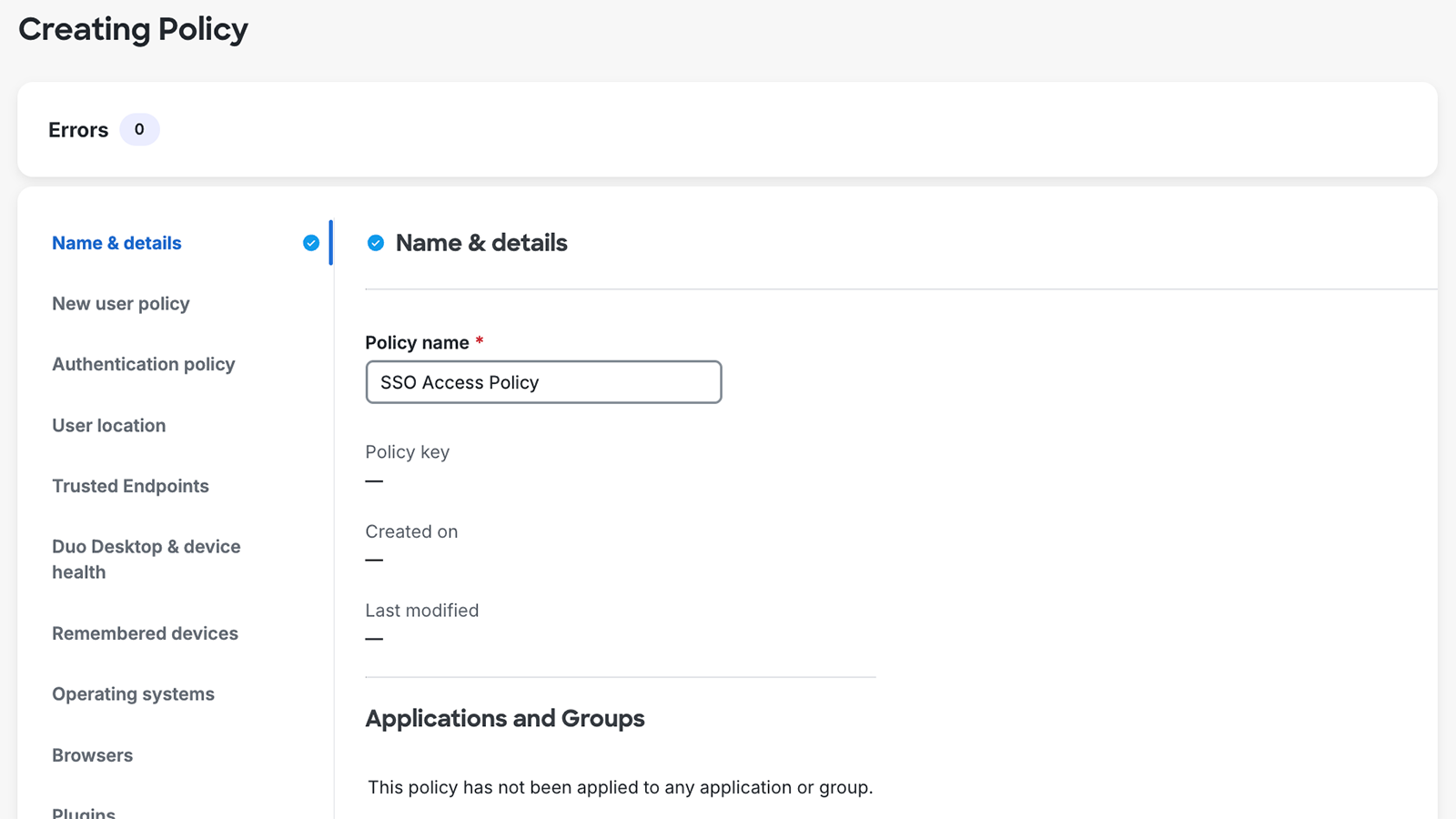This screenshot has width=1456, height=819.
Task: Click the blue checkmark icon in Name & details header
Action: click(x=375, y=243)
